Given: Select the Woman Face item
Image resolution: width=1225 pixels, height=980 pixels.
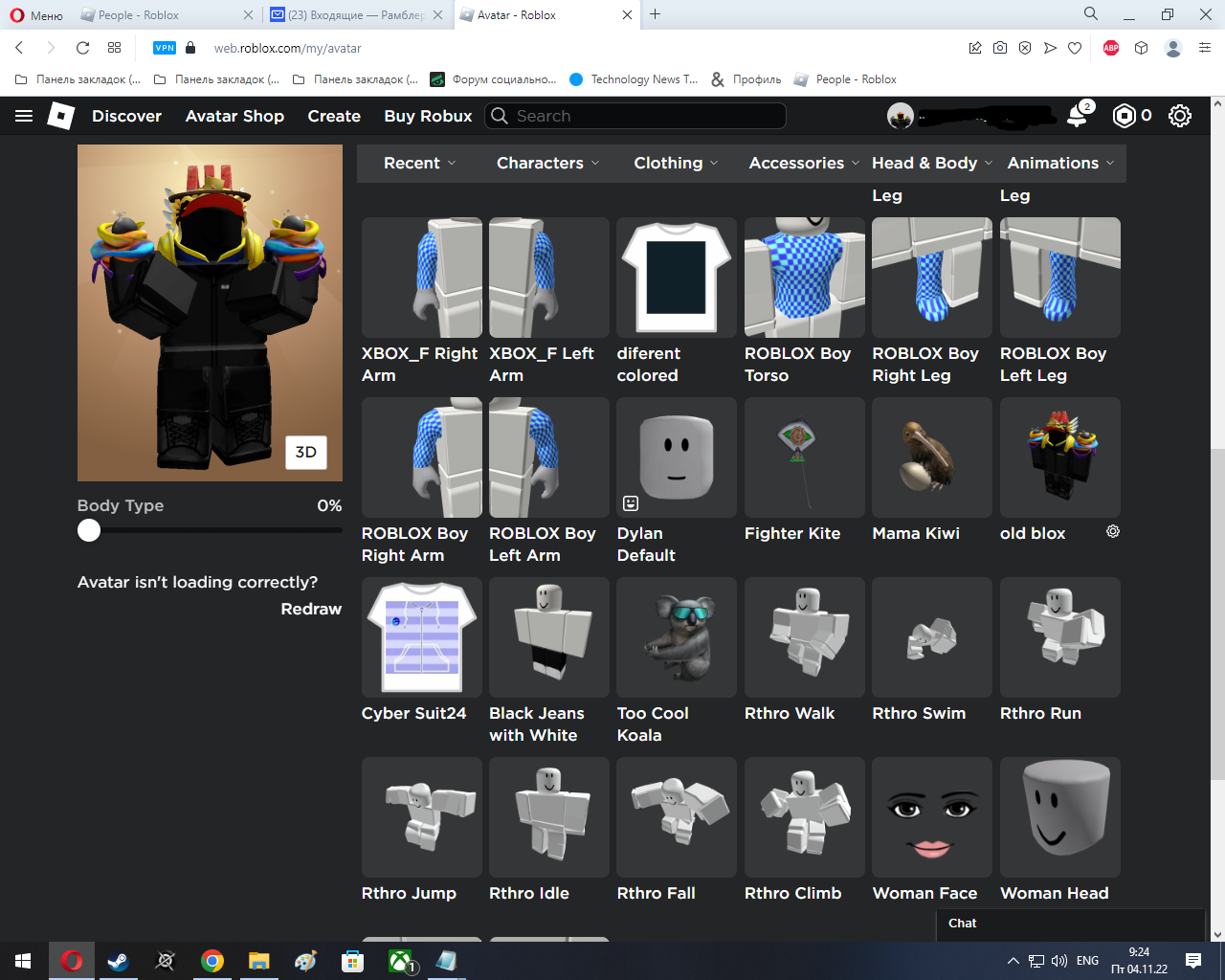Looking at the screenshot, I should click(x=932, y=830).
